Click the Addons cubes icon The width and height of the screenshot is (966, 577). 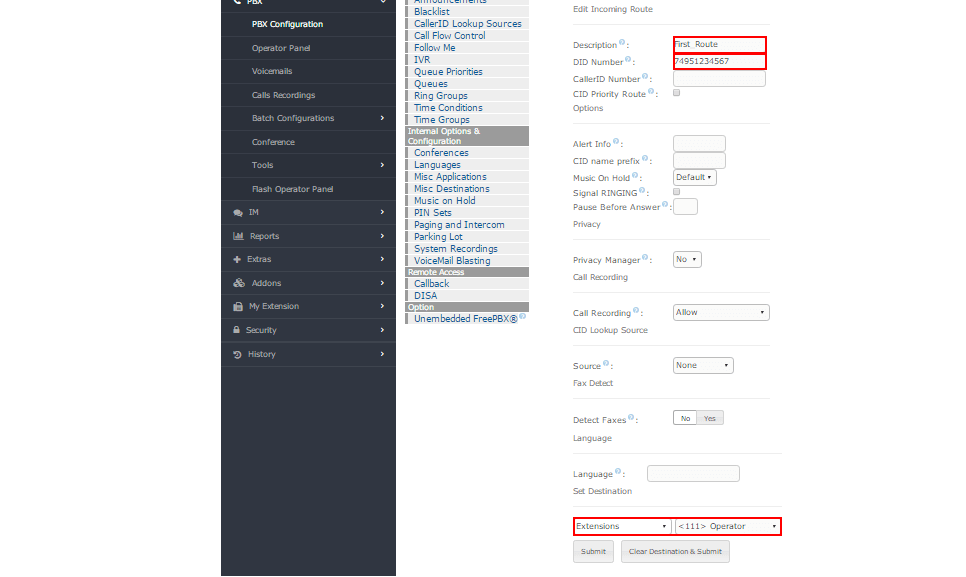coord(239,283)
